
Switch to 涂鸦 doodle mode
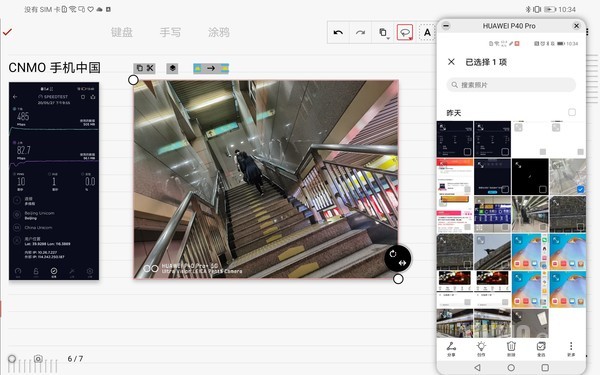(219, 33)
